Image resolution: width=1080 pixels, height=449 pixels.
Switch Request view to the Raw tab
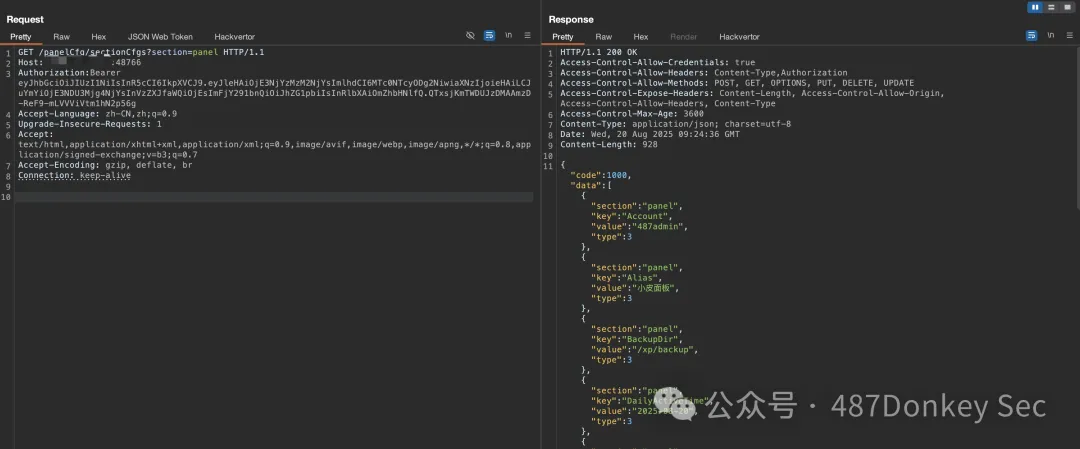(61, 36)
